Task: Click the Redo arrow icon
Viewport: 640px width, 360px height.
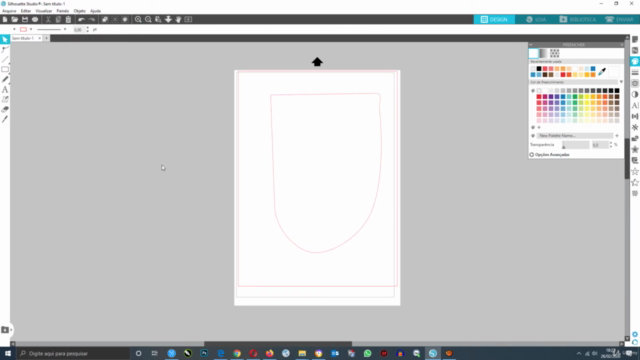Action: tap(92, 19)
